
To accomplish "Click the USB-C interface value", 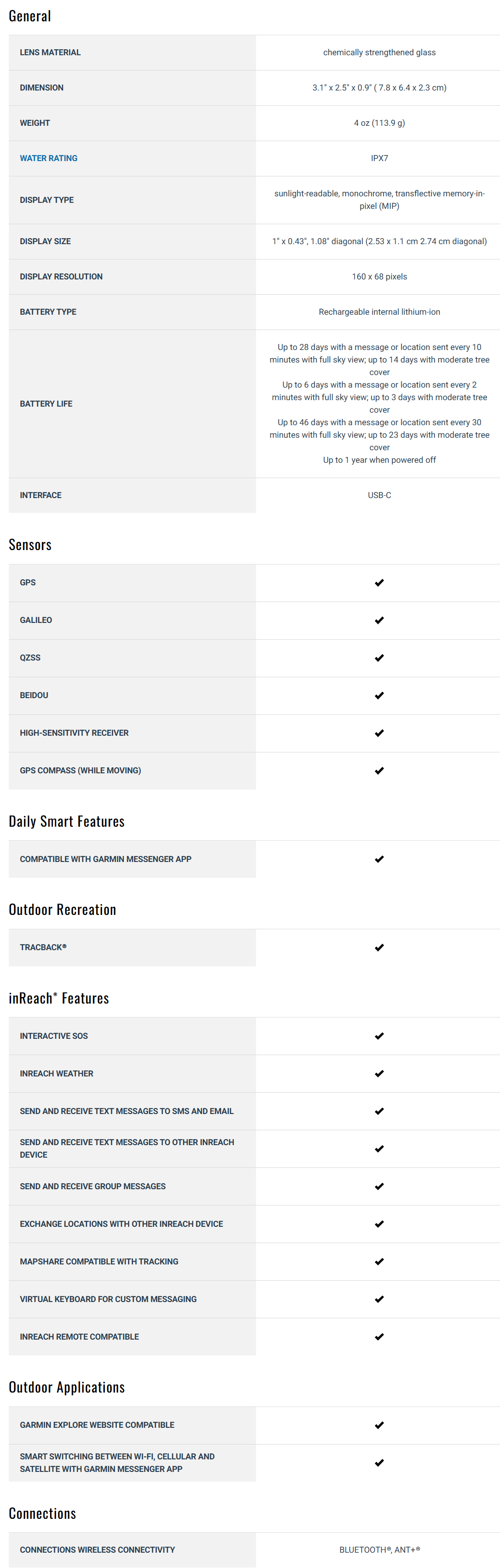I will point(379,495).
